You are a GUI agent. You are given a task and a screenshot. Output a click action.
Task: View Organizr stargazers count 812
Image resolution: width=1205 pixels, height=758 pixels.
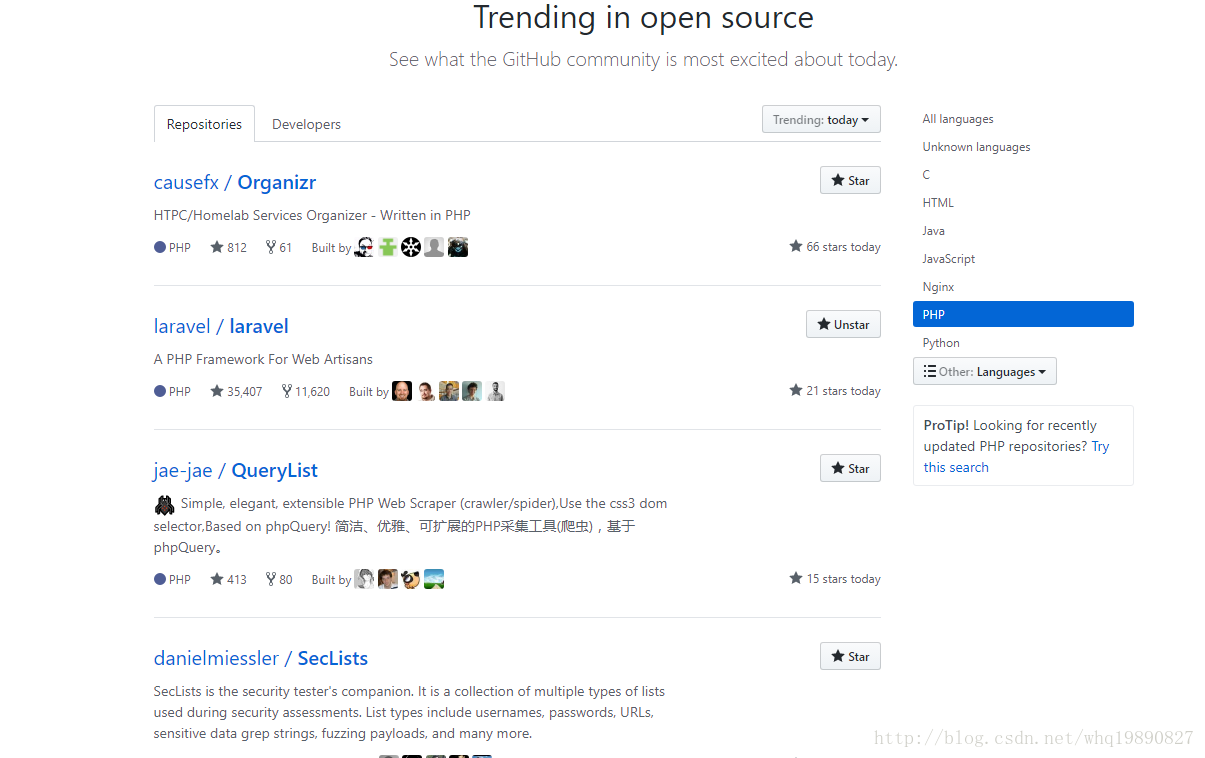(x=228, y=247)
